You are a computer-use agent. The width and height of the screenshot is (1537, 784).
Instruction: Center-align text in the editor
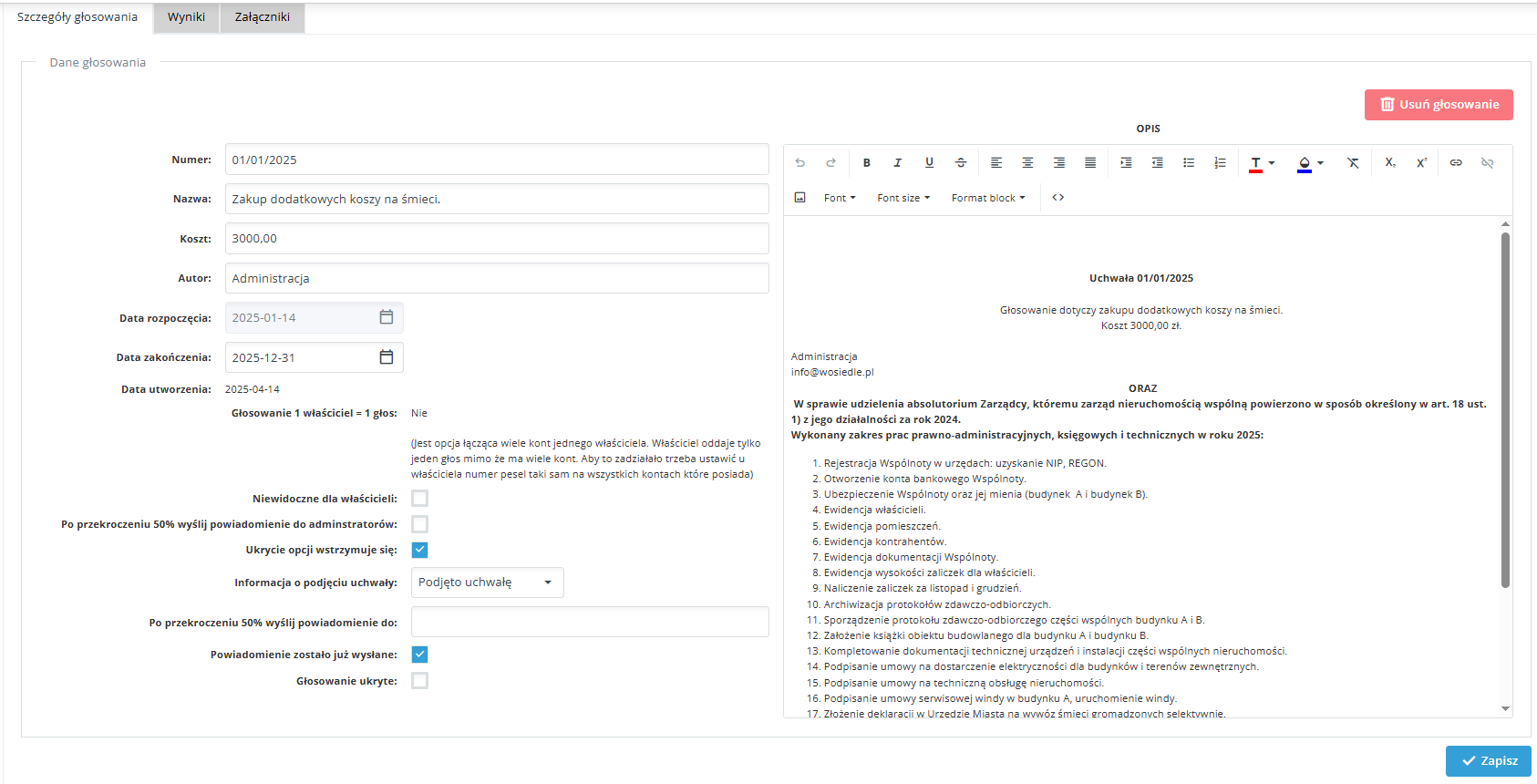[x=1027, y=163]
